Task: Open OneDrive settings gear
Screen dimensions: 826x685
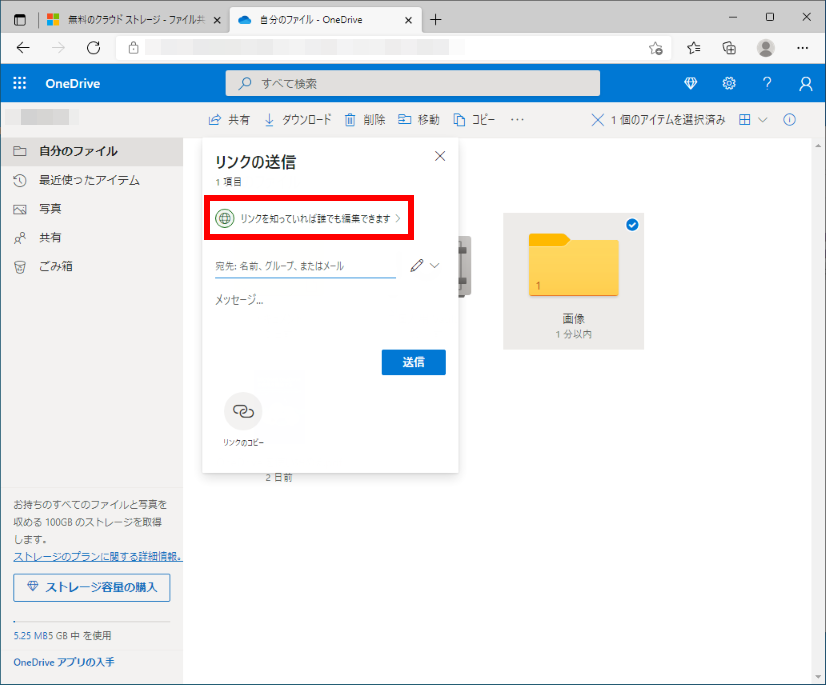Action: (729, 83)
